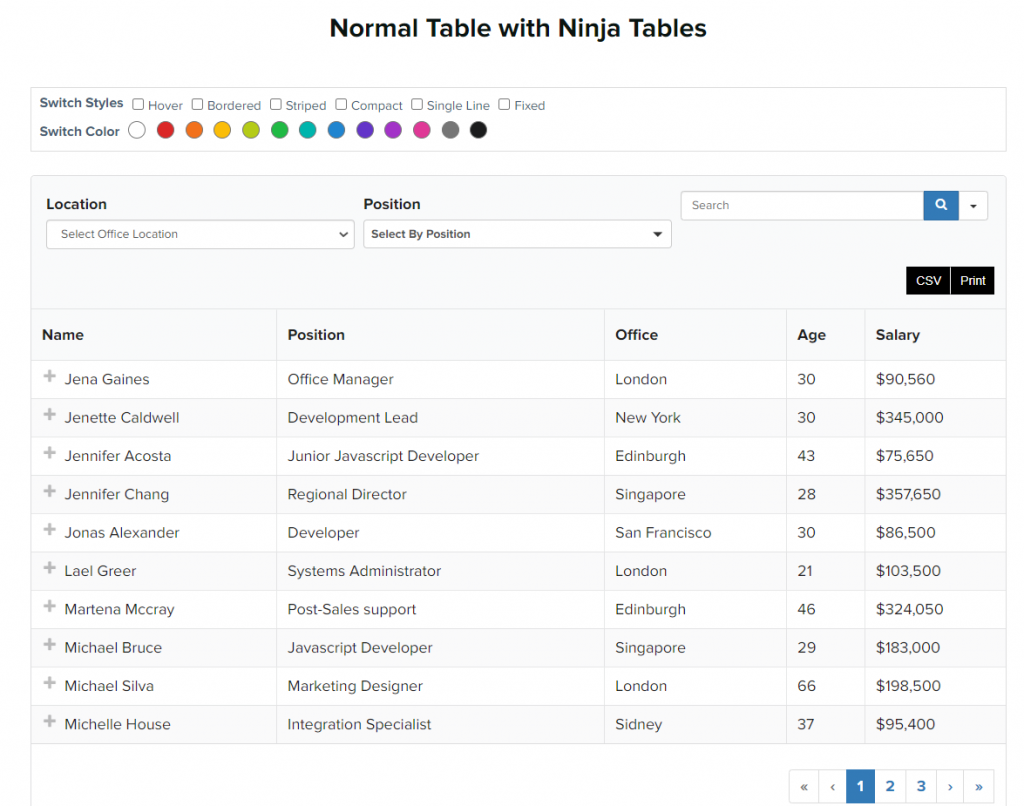Viewport: 1024px width, 806px height.
Task: Sort by the Position column header
Action: pos(440,334)
